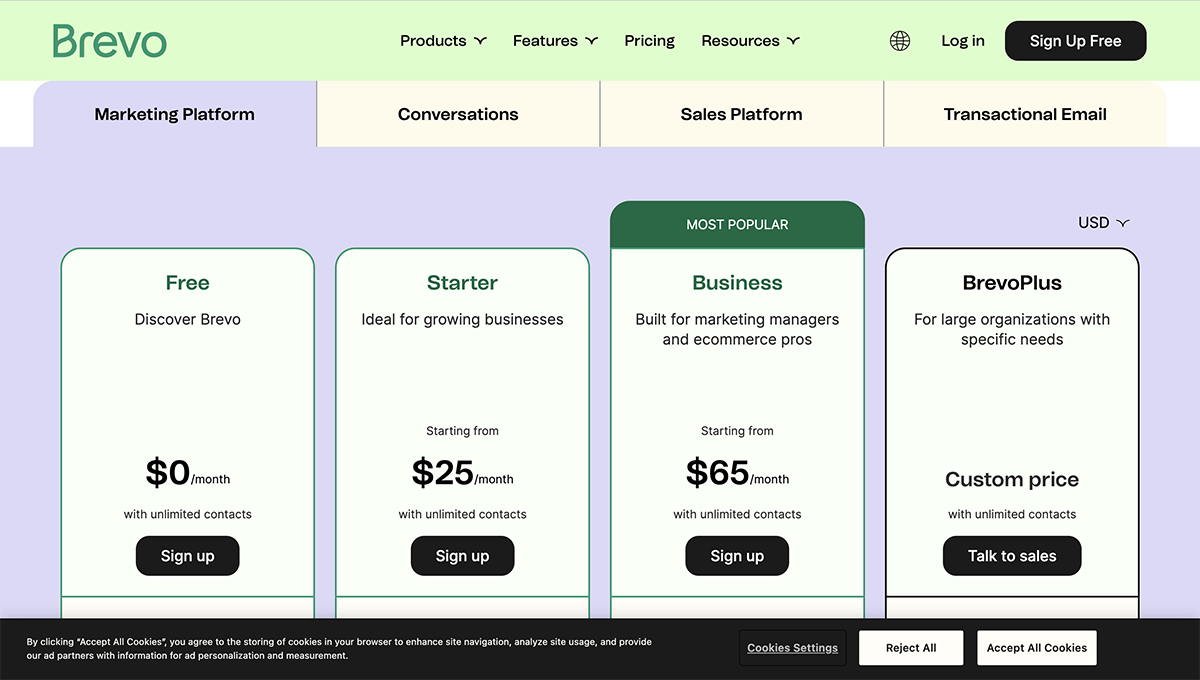Click Sign Up Free in the header
Screen dimensions: 1200x680
(1075, 40)
